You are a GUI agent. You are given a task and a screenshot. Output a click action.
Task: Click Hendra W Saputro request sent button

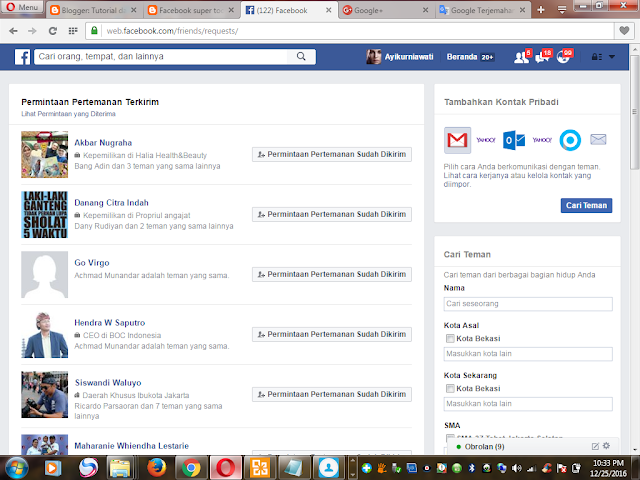point(332,334)
